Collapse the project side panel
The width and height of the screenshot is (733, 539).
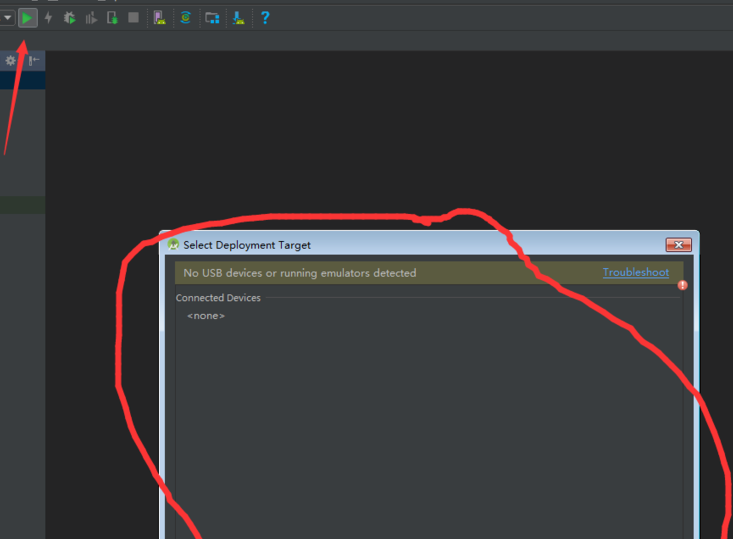coord(33,61)
